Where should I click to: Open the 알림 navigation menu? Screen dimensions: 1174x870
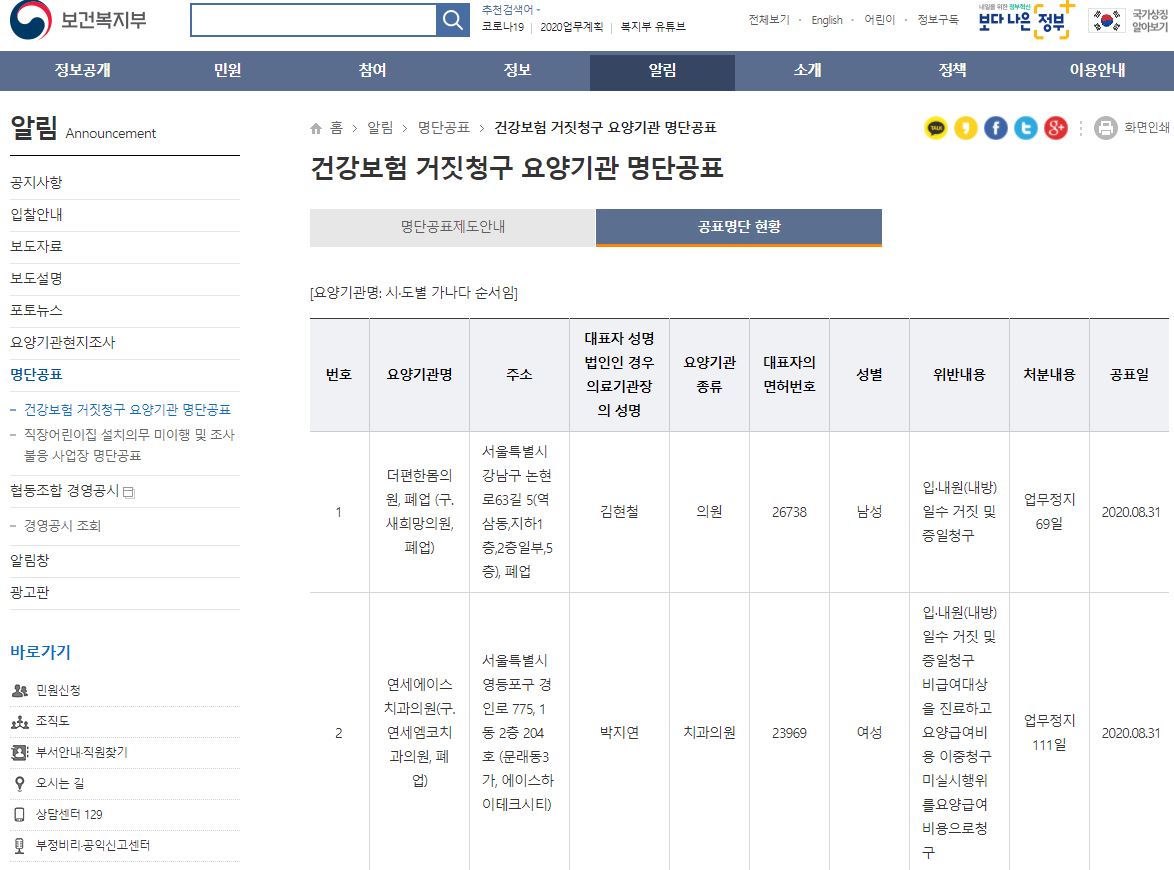(660, 72)
